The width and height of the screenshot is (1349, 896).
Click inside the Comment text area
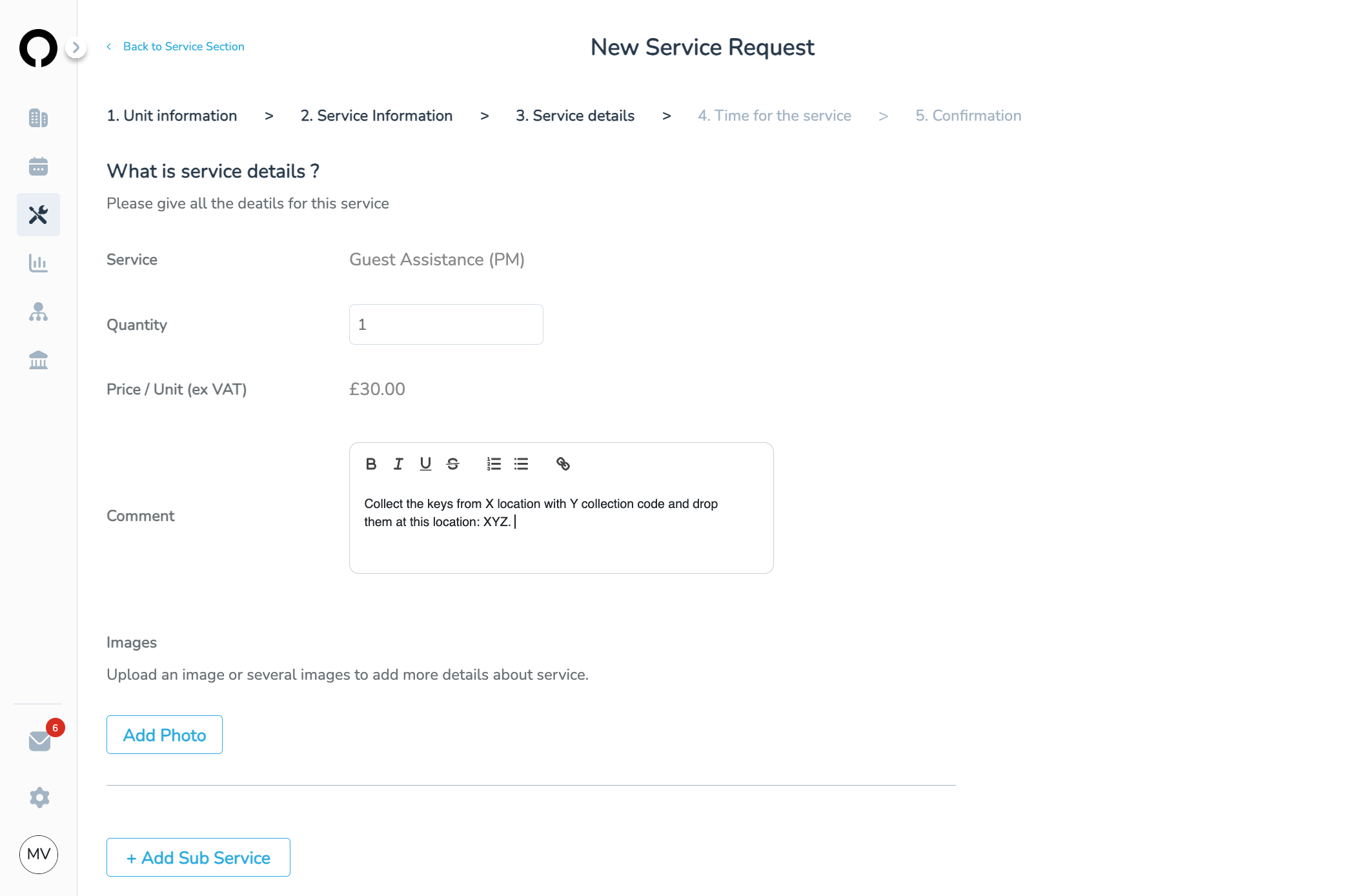pos(561,529)
